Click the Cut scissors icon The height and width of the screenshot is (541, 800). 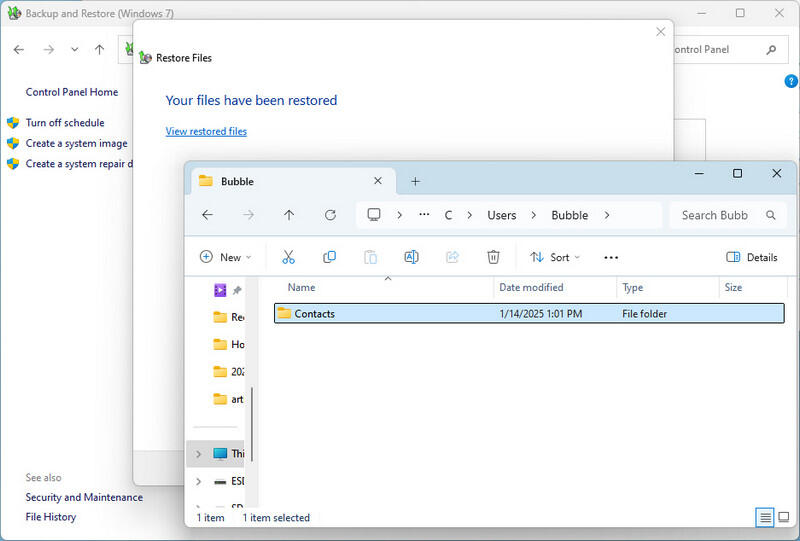click(x=289, y=257)
